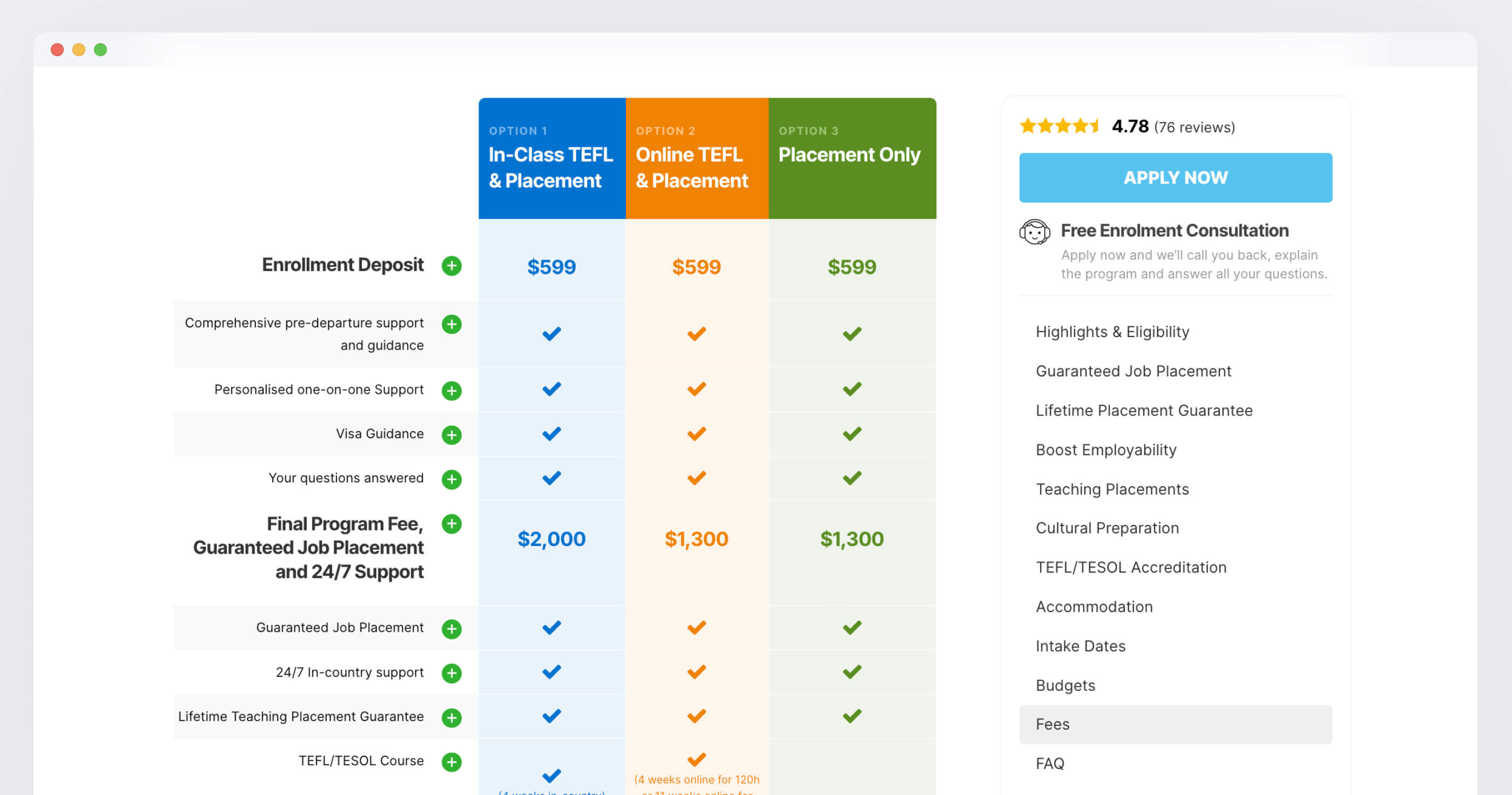The width and height of the screenshot is (1512, 795).
Task: Jump to TEFL/TESOL Accreditation
Action: tap(1131, 567)
